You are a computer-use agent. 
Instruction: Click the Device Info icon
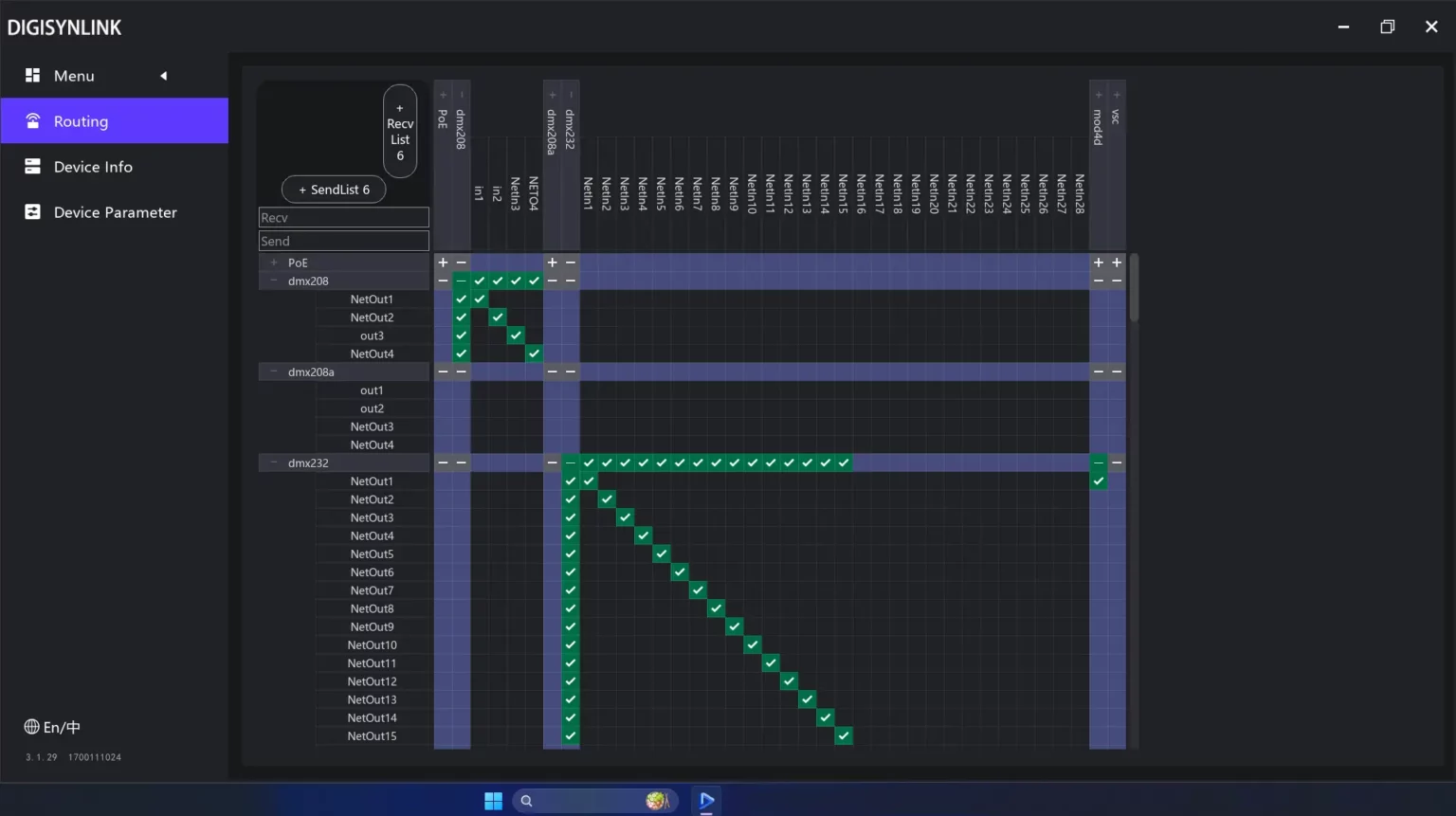32,167
